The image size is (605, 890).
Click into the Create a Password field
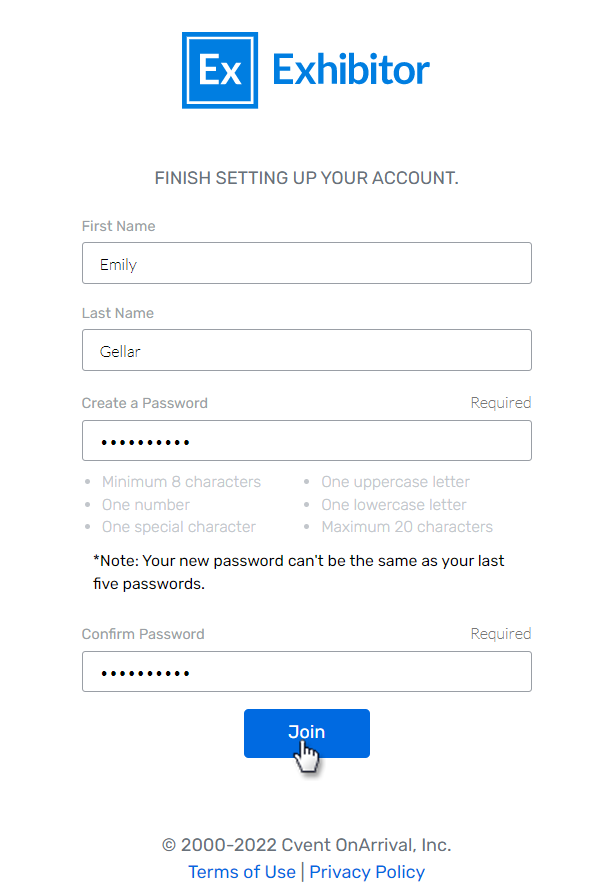click(306, 441)
